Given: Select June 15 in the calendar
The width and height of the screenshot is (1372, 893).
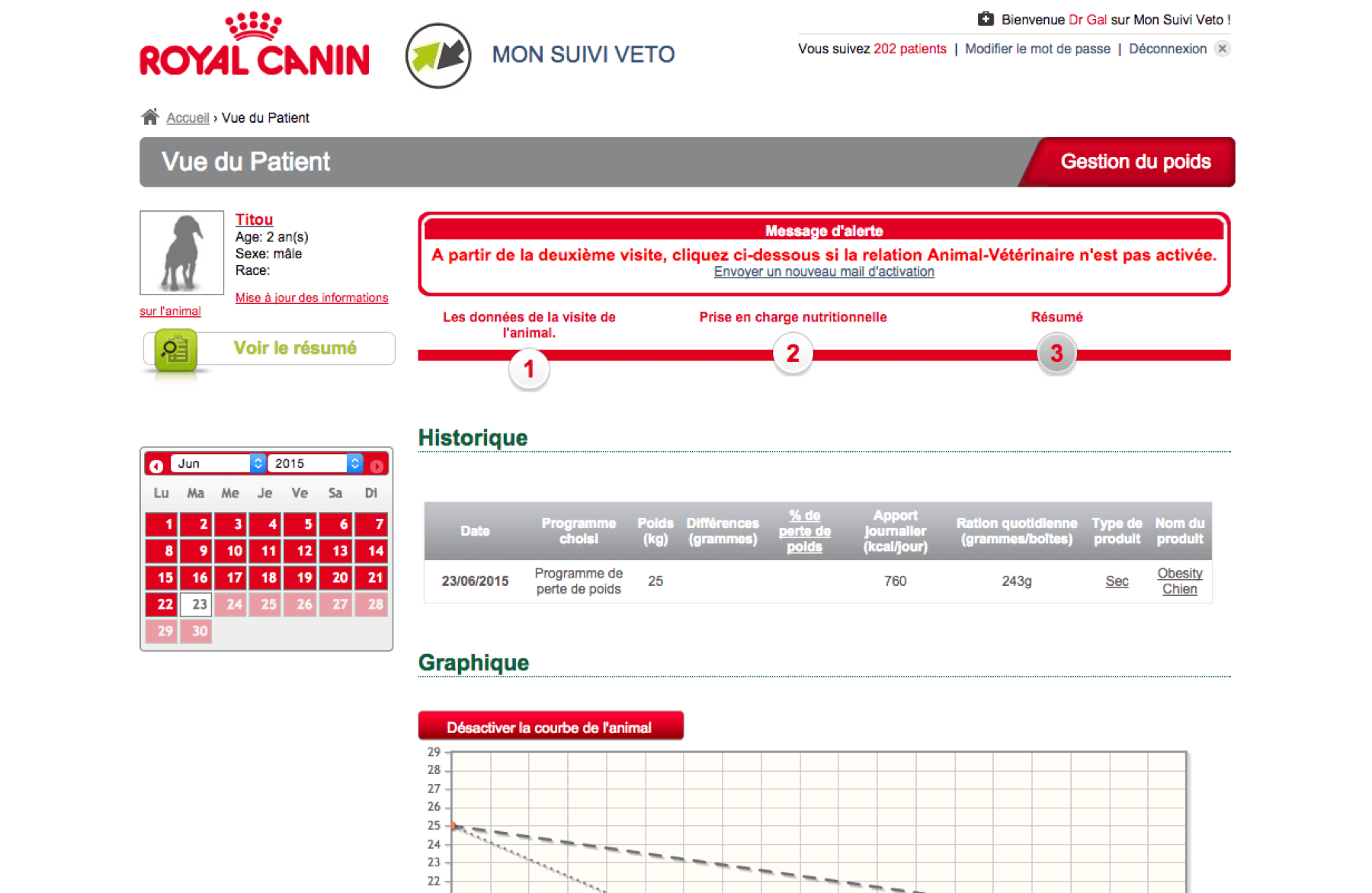Looking at the screenshot, I should [x=162, y=578].
